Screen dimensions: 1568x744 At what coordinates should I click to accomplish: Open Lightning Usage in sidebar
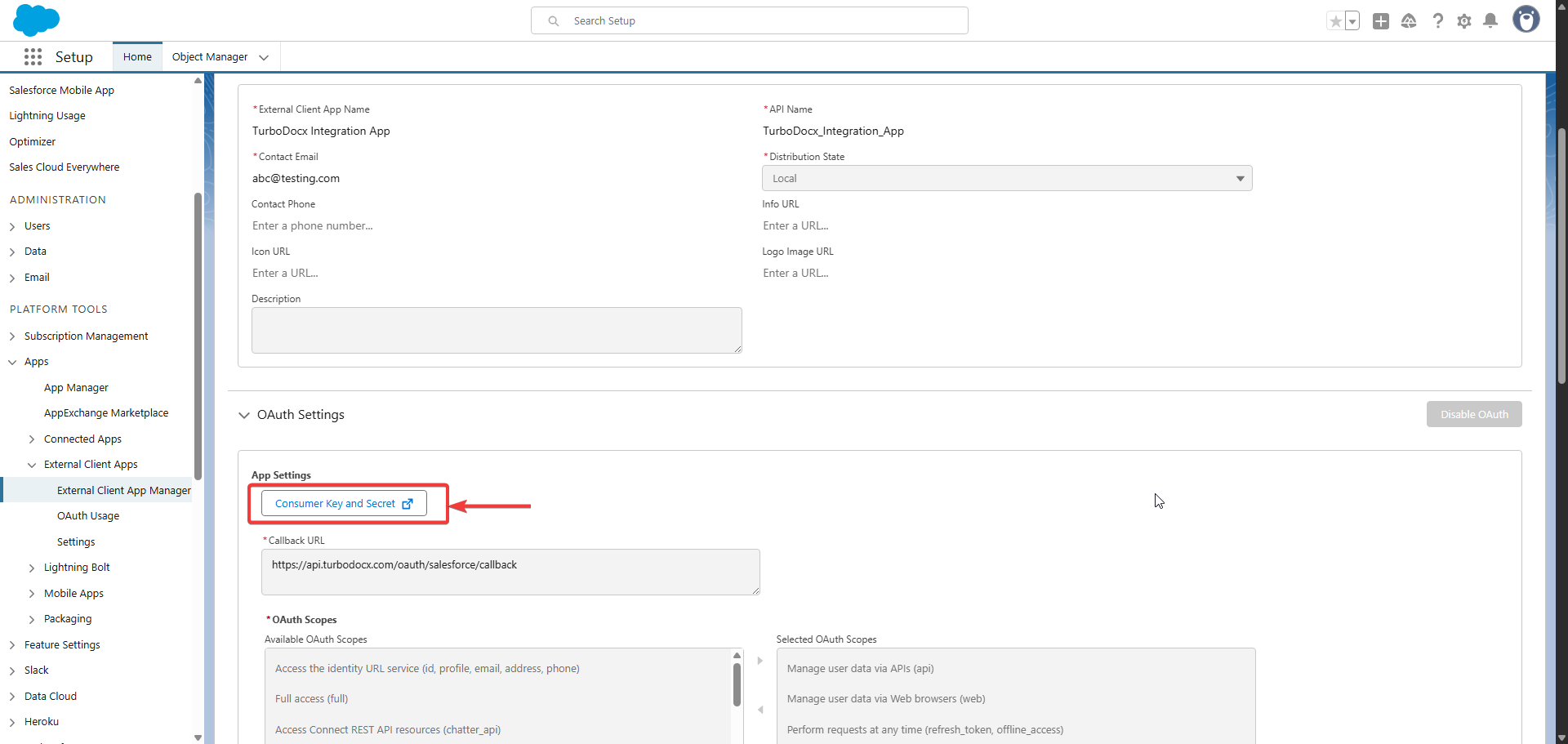coord(47,116)
